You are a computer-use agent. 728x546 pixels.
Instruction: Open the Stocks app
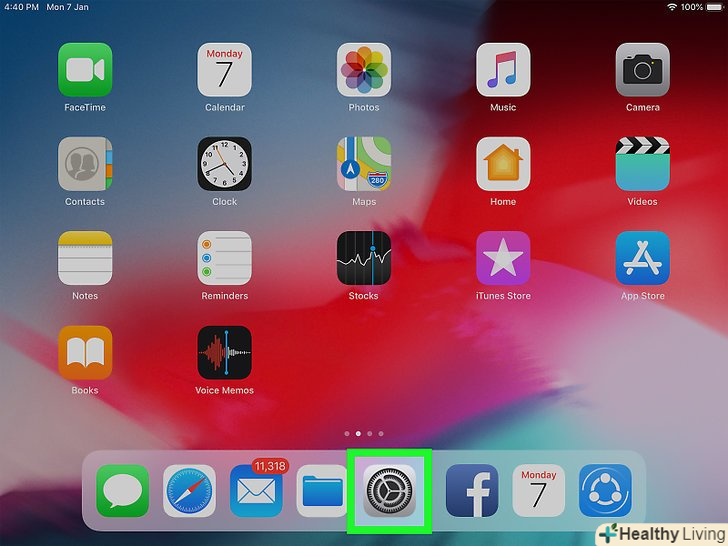tap(364, 258)
